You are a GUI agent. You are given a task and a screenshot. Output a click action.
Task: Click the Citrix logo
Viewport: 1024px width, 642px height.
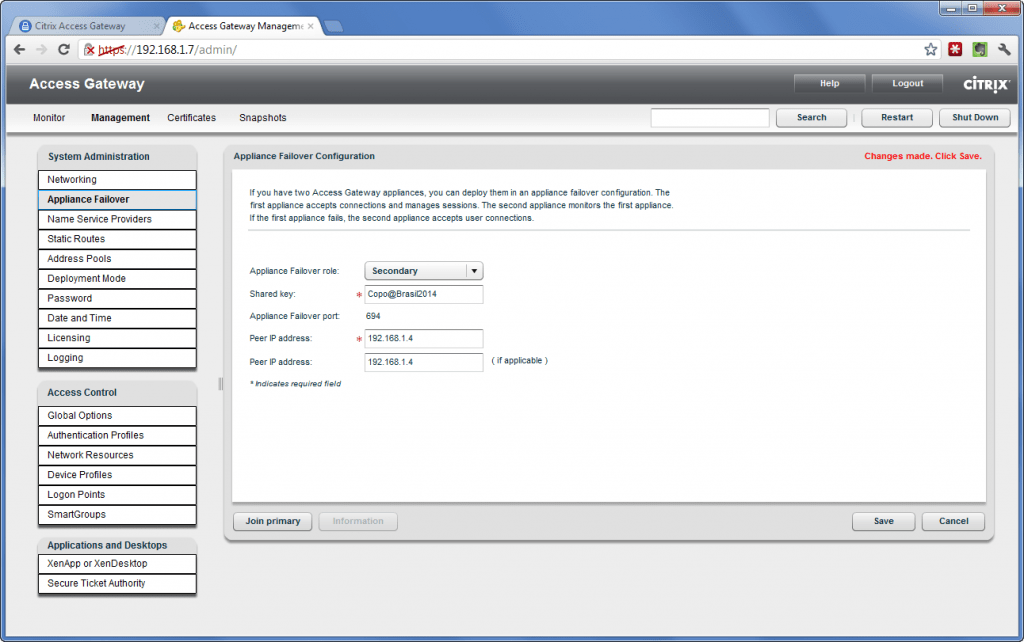point(986,84)
